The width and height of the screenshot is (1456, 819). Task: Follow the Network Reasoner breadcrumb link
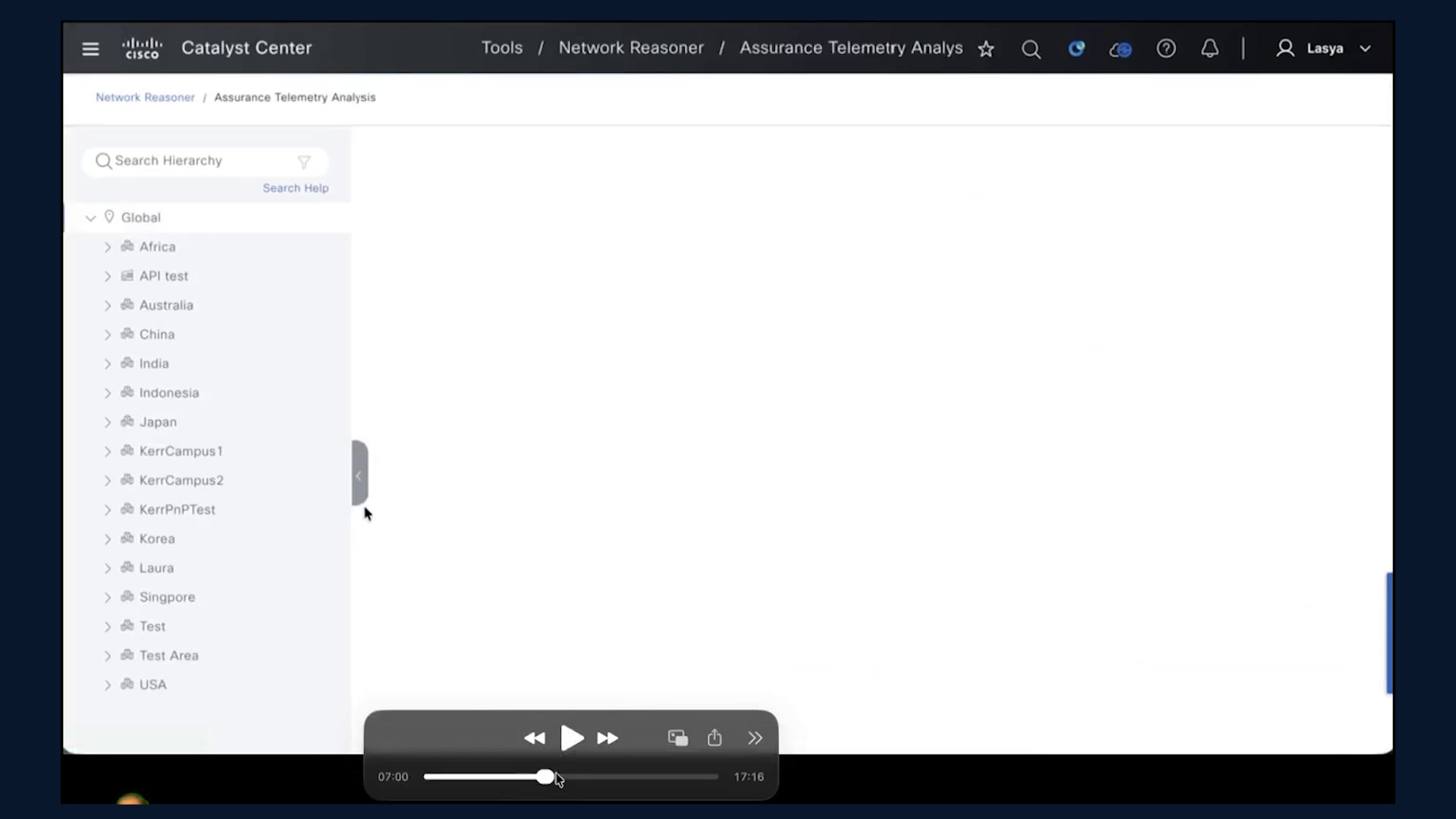pos(145,97)
